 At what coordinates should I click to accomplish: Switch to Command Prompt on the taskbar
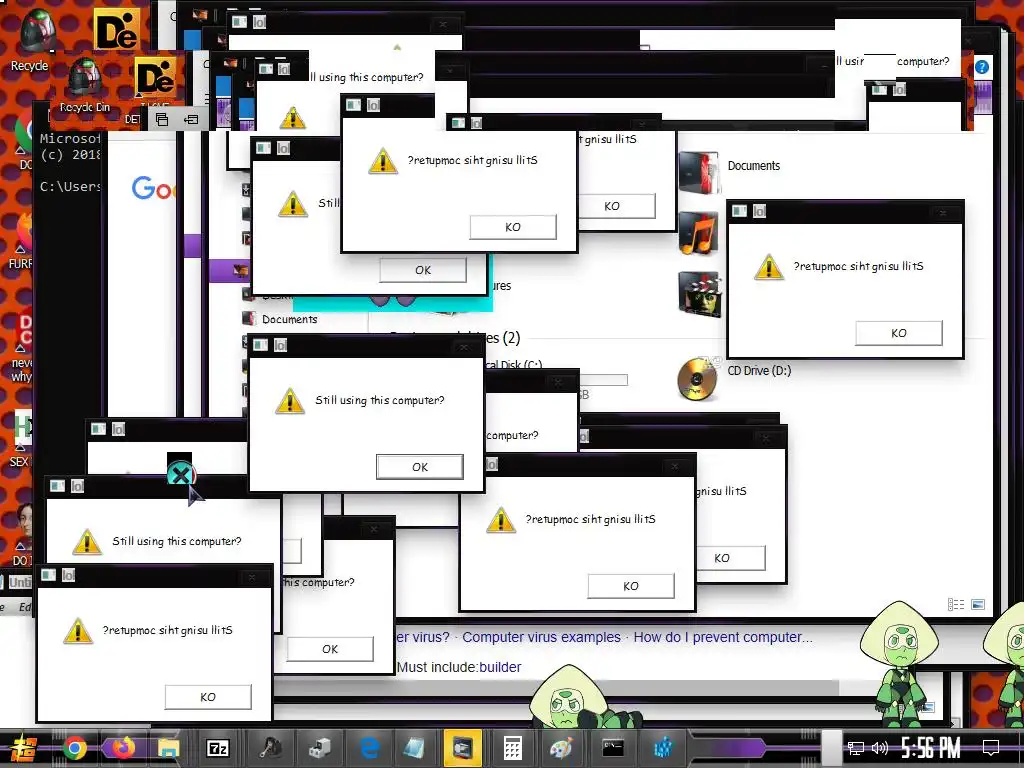(x=613, y=748)
